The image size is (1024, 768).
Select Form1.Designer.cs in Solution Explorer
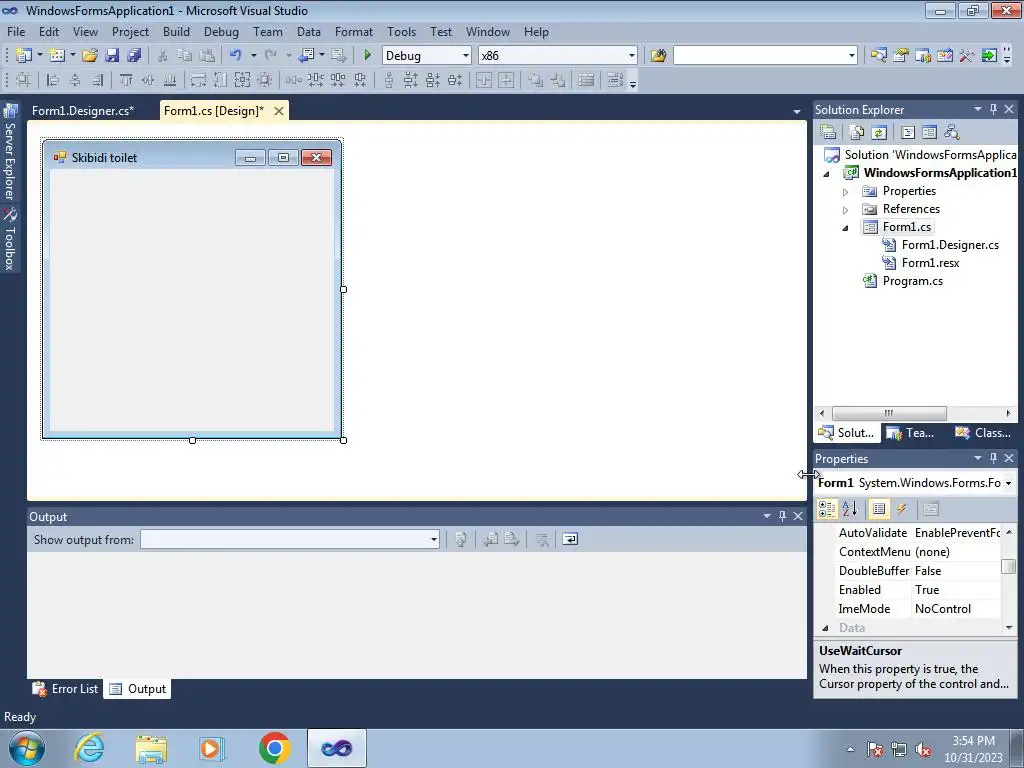950,245
